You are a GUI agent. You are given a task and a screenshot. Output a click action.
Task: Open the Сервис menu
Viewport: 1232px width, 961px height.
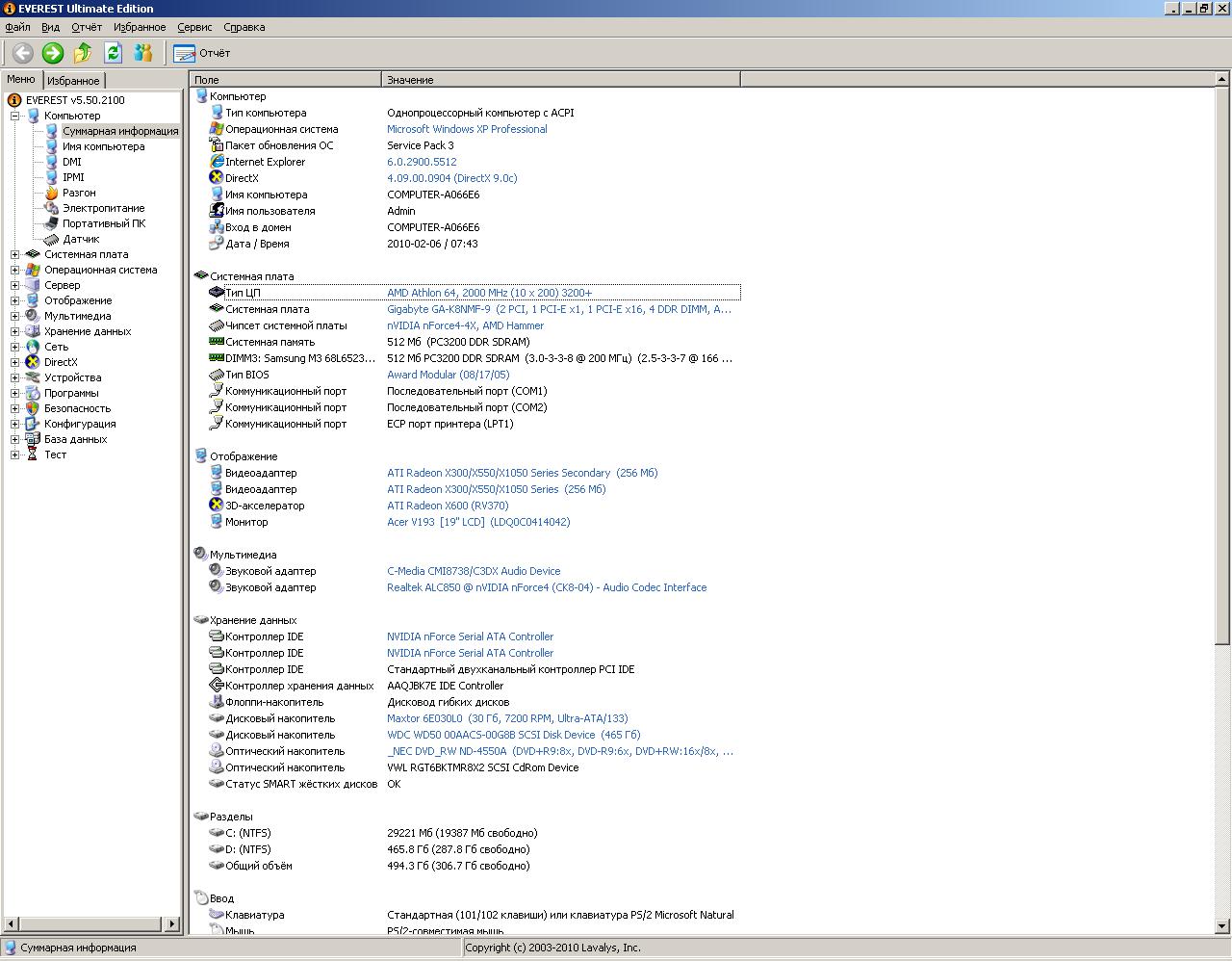(194, 27)
